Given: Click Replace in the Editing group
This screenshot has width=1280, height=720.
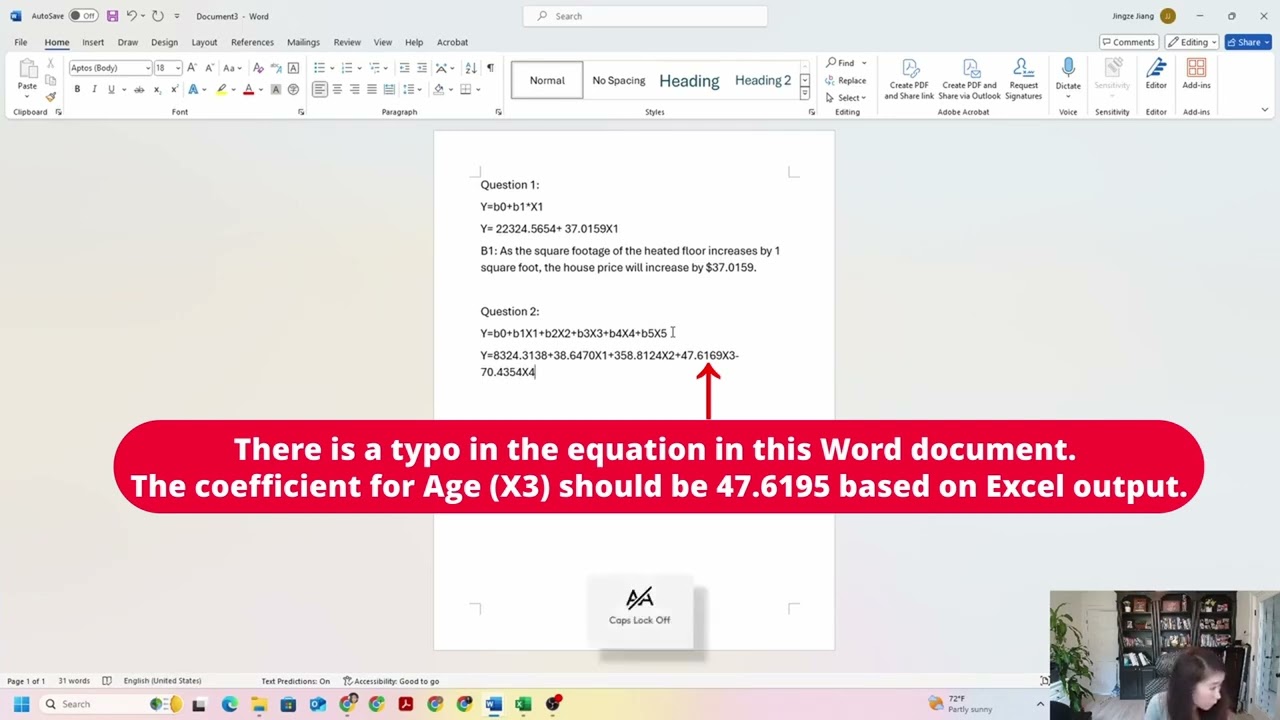Looking at the screenshot, I should coord(846,80).
